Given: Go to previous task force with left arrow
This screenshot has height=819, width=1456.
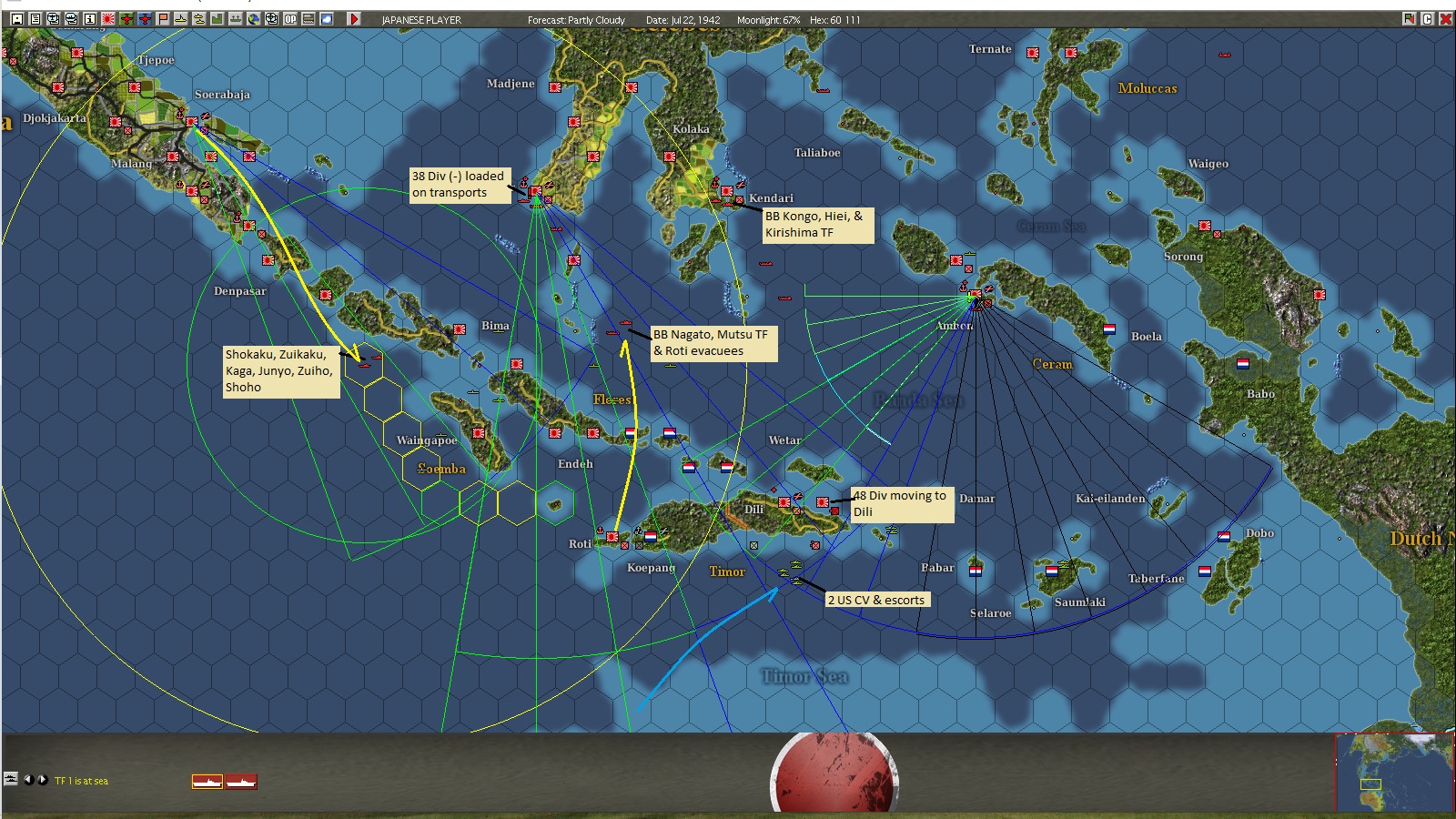Looking at the screenshot, I should tap(28, 780).
